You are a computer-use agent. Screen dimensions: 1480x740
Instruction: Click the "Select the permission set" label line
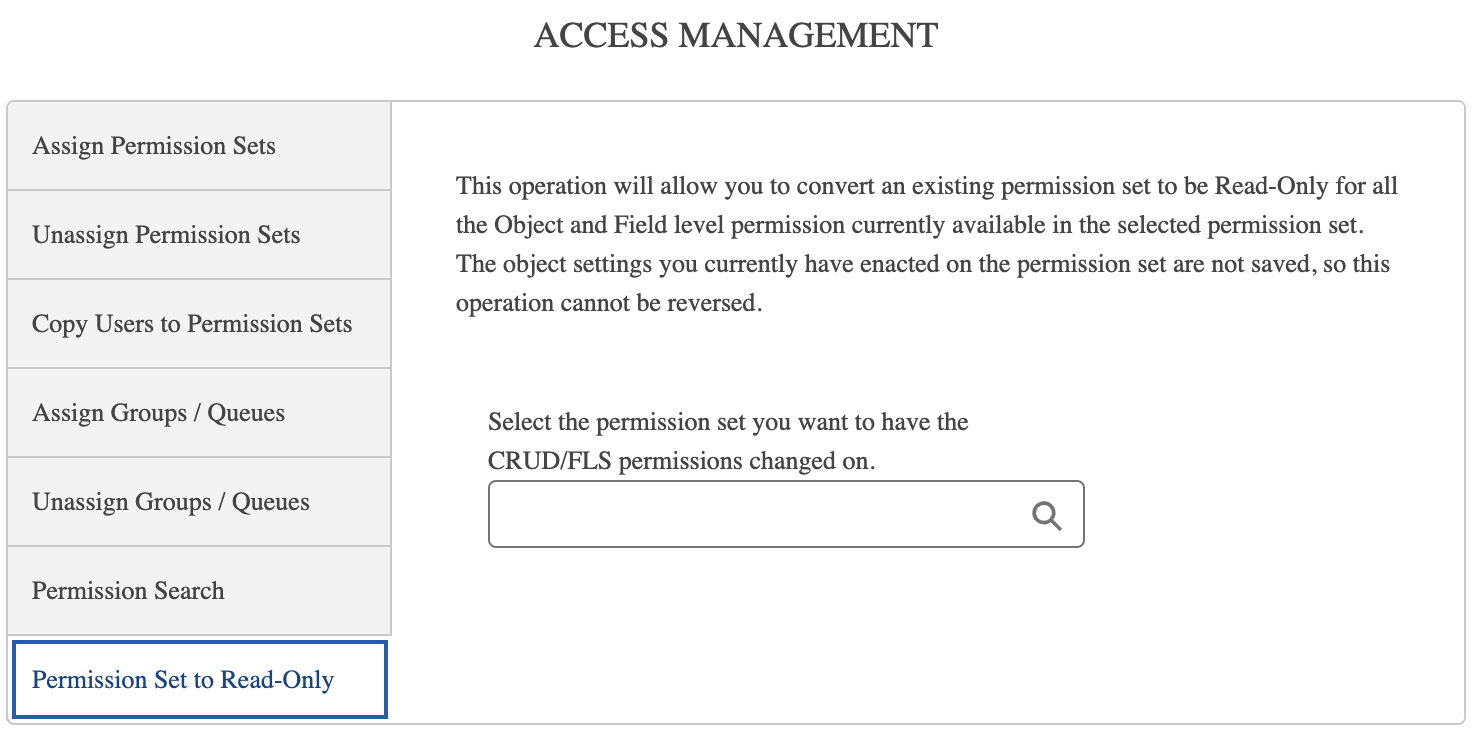pos(728,422)
